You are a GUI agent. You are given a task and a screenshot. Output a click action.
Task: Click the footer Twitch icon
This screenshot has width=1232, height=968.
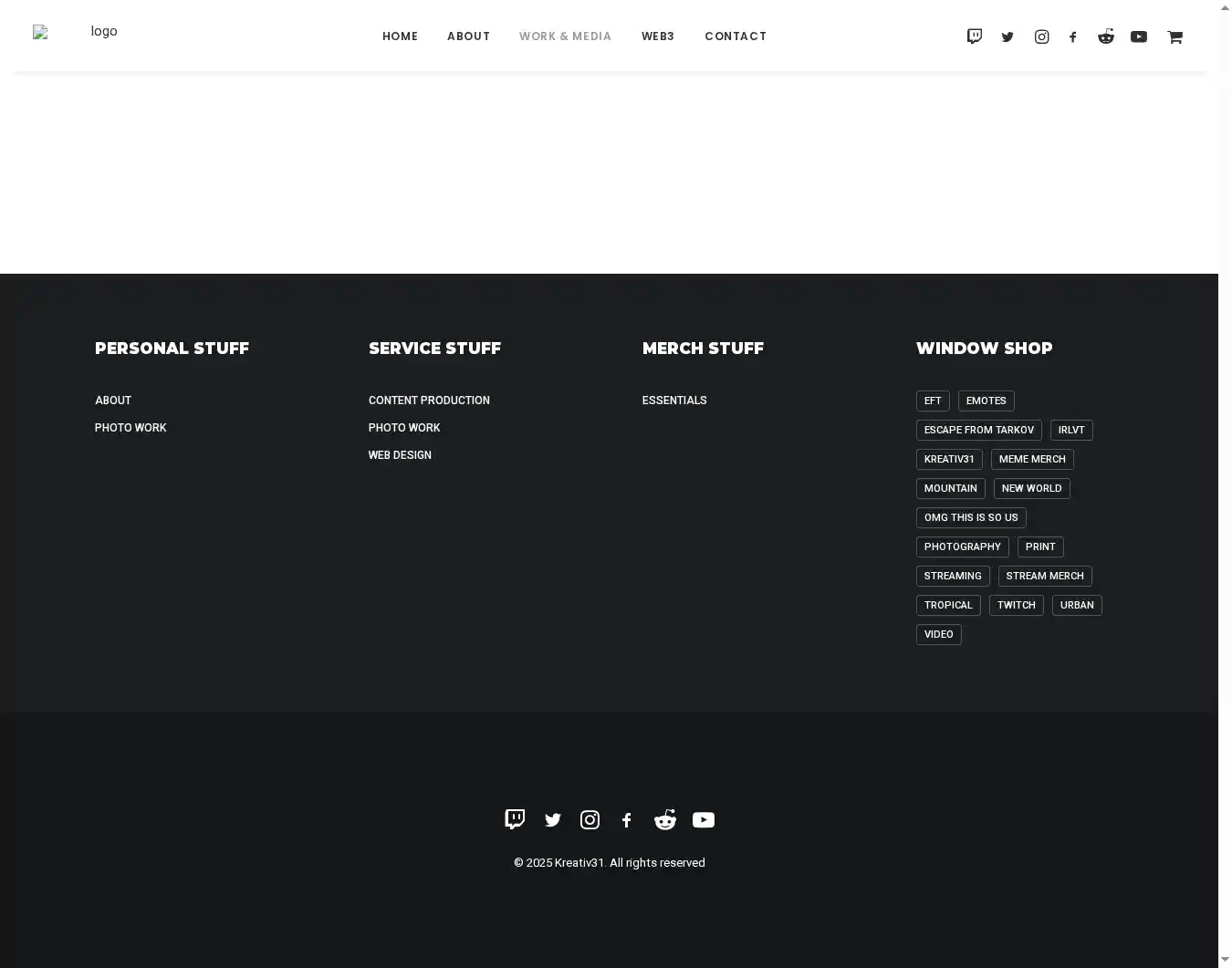[x=515, y=819]
